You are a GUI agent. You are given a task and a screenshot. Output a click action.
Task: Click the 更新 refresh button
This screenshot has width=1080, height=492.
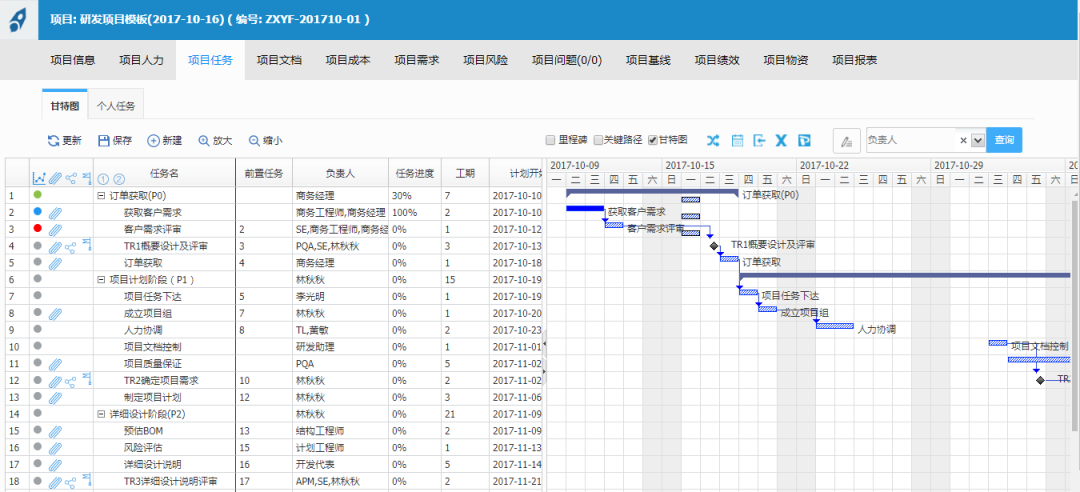[x=64, y=141]
